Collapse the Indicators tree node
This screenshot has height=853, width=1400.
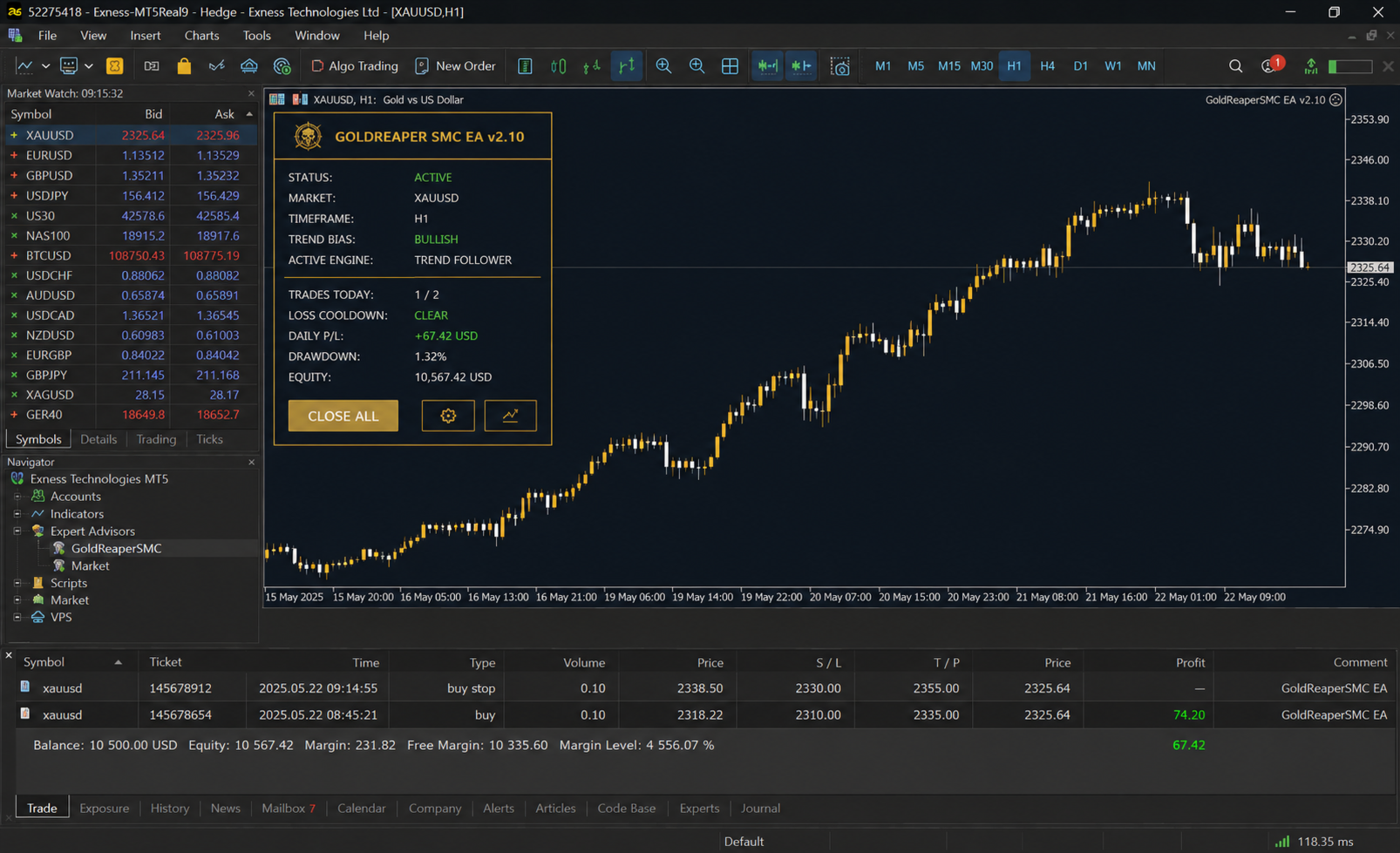click(17, 513)
